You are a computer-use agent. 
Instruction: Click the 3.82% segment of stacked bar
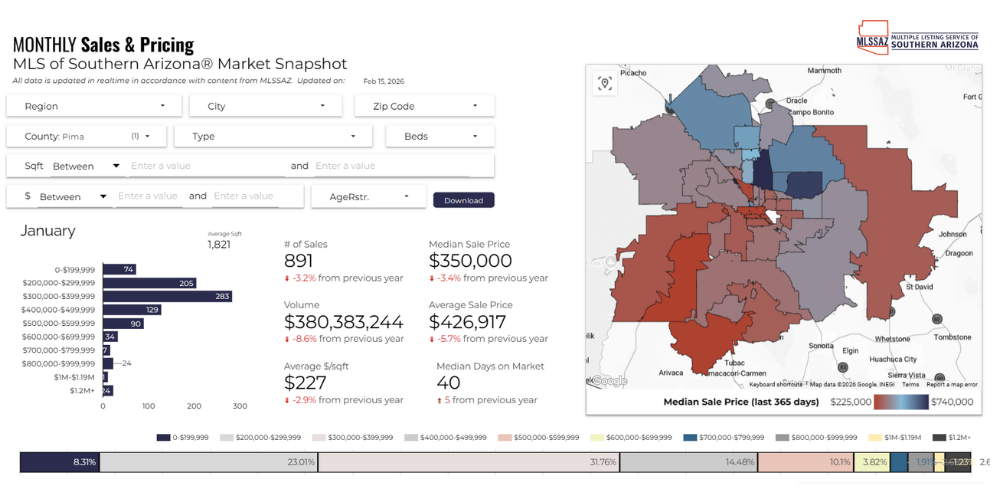(x=872, y=462)
